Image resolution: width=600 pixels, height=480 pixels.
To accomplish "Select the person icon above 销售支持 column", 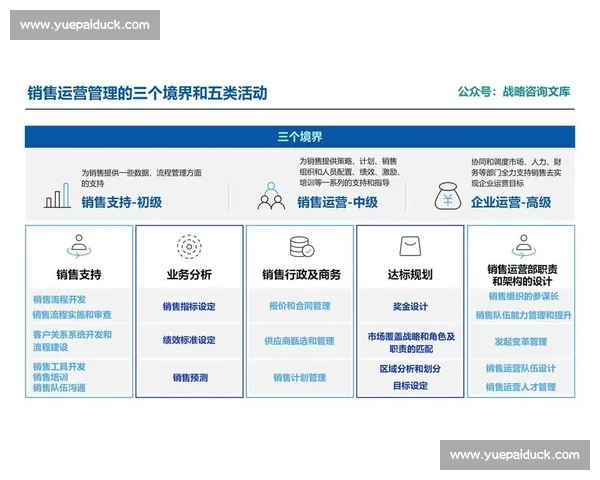I will point(79,246).
